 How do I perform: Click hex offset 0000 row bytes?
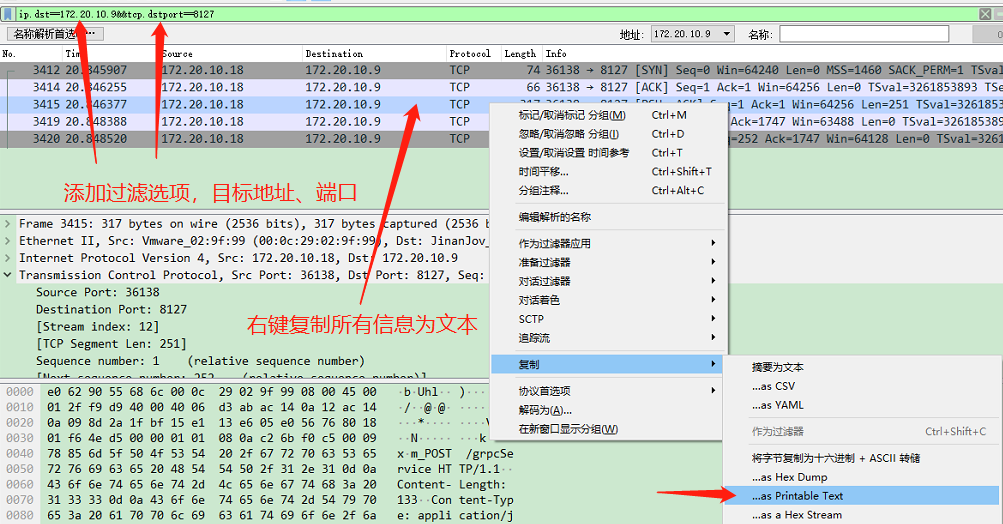[212, 392]
